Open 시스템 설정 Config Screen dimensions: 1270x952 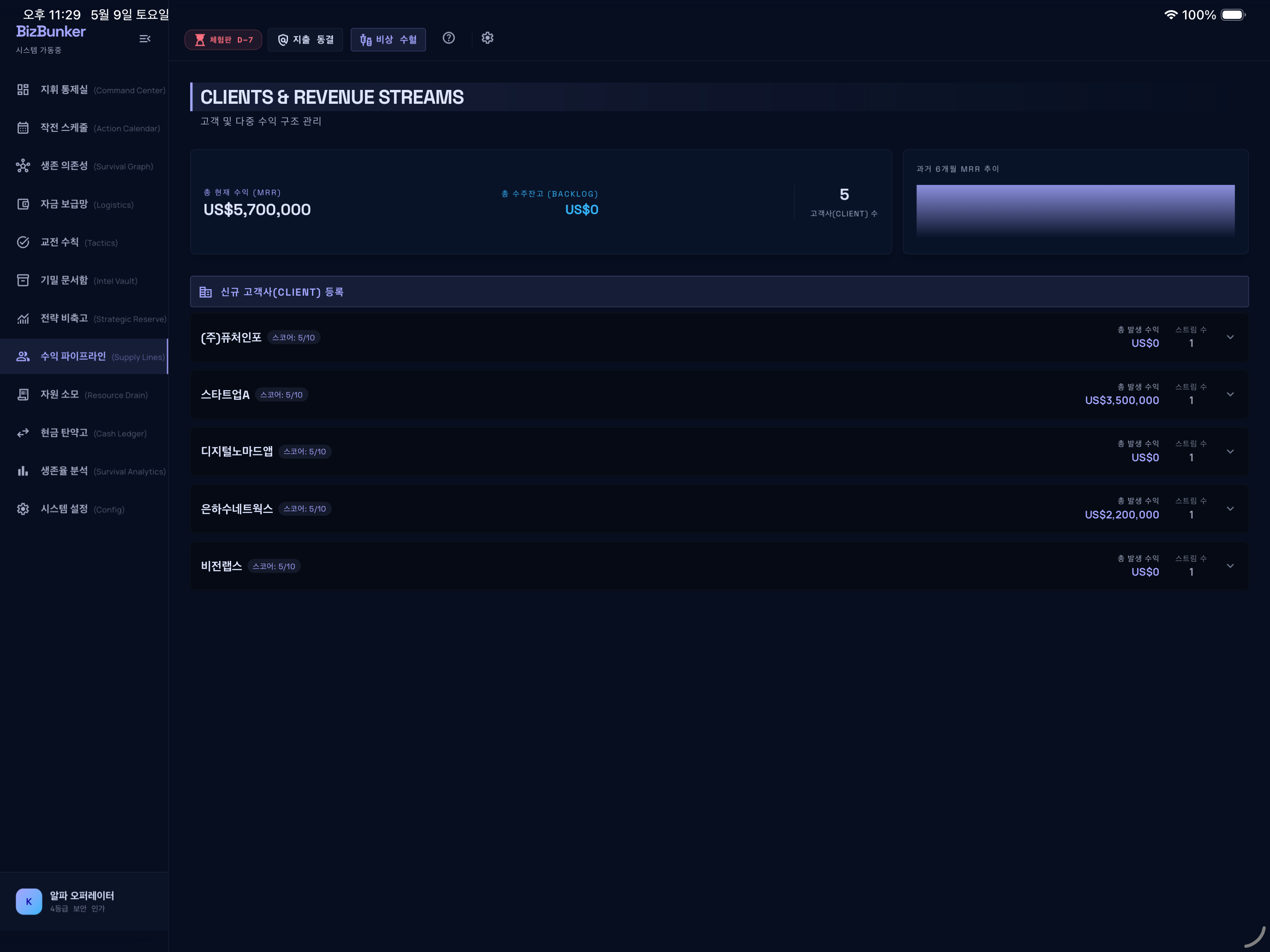(x=84, y=509)
